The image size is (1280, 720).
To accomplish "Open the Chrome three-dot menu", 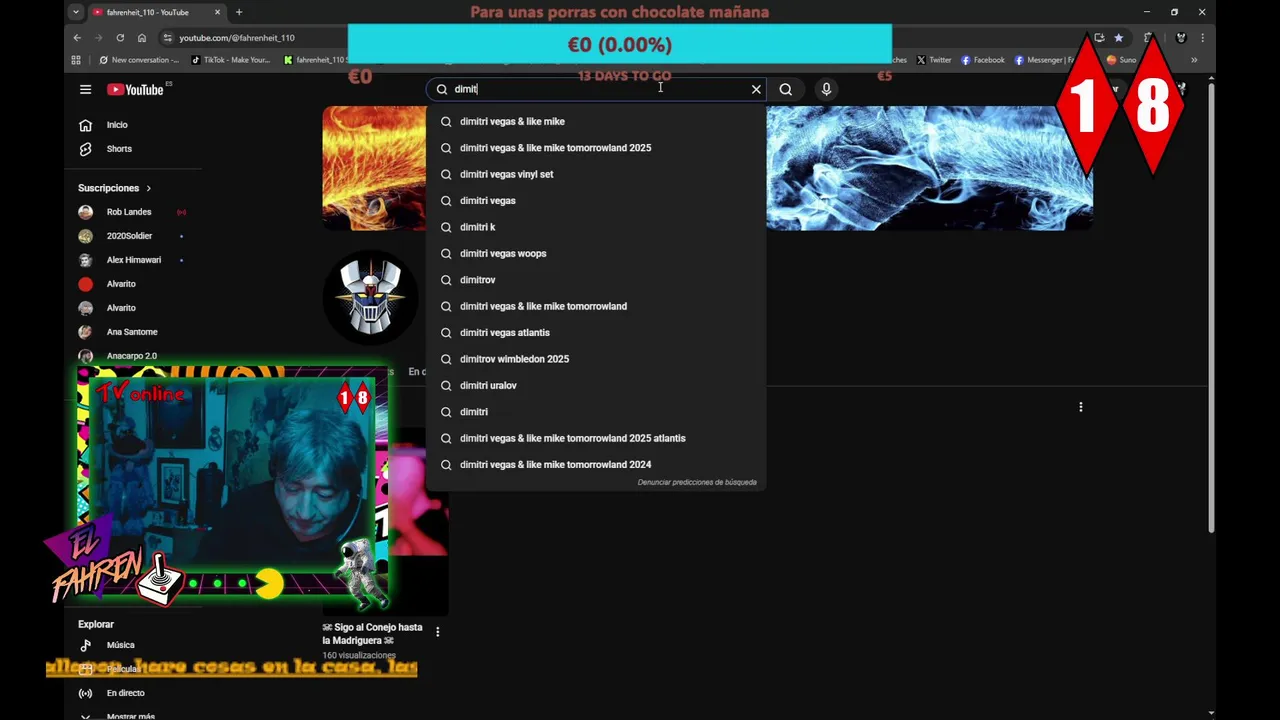I will [x=1202, y=38].
